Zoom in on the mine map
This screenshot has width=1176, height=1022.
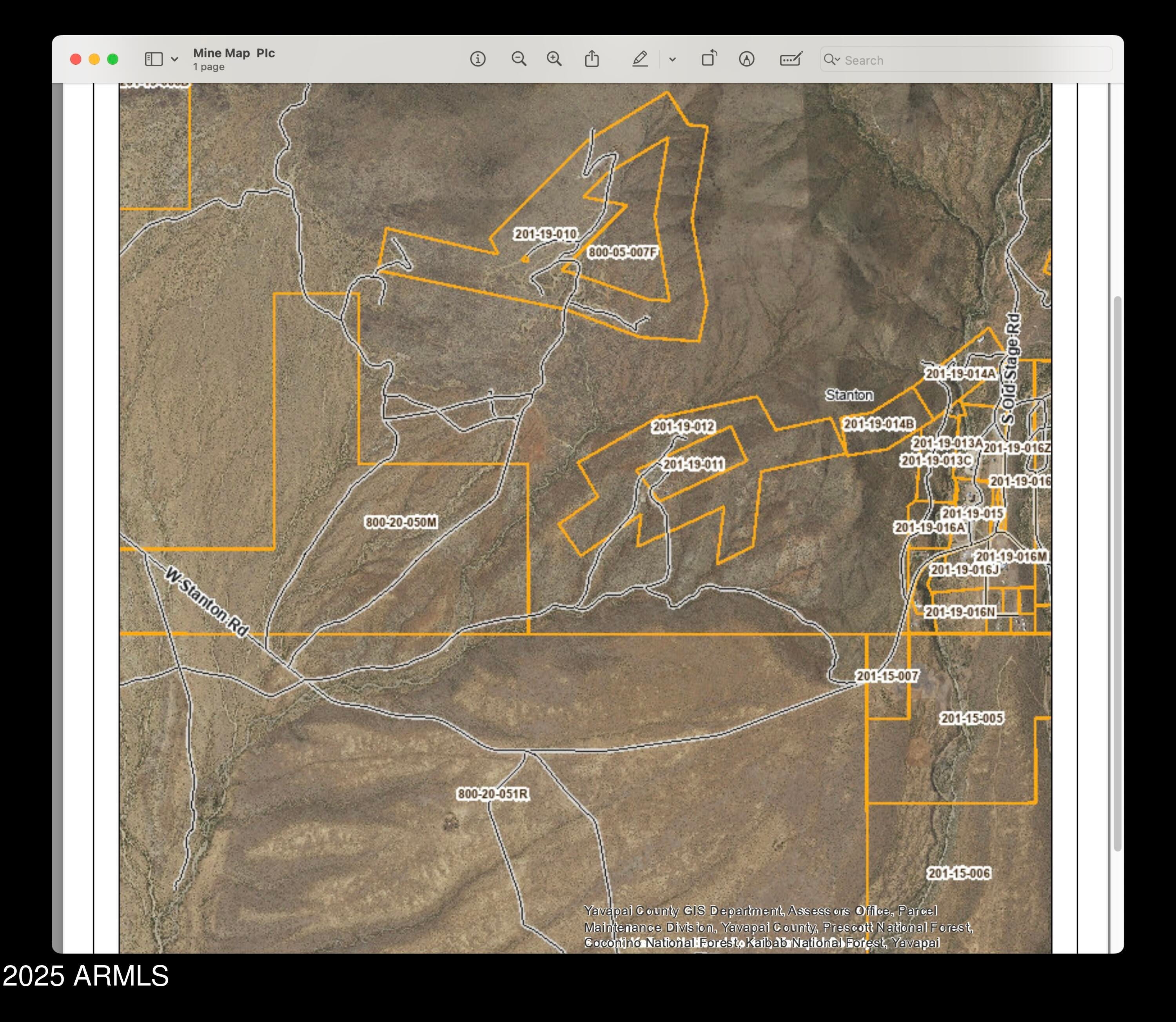[x=554, y=59]
